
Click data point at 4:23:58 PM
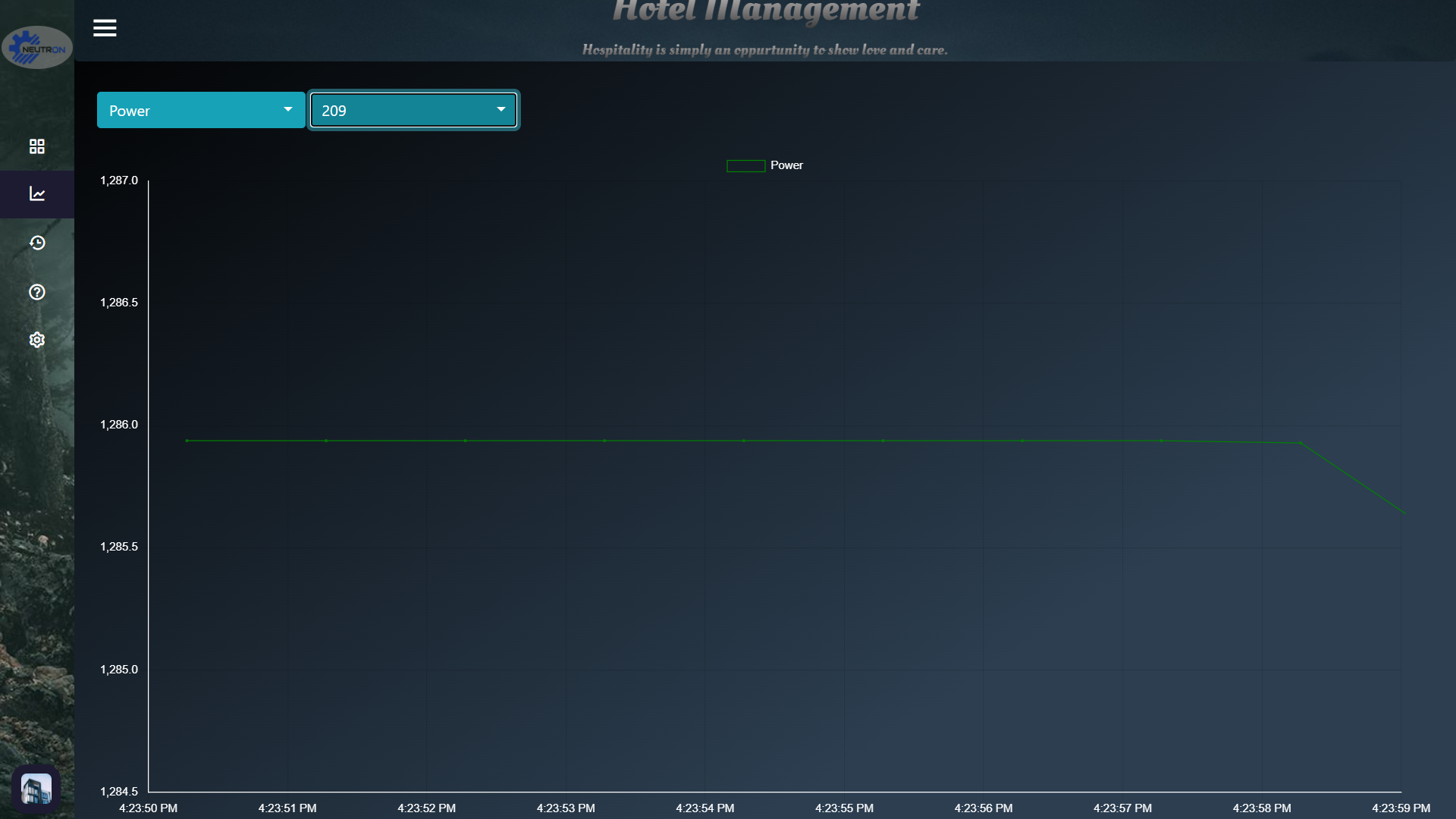point(1301,443)
